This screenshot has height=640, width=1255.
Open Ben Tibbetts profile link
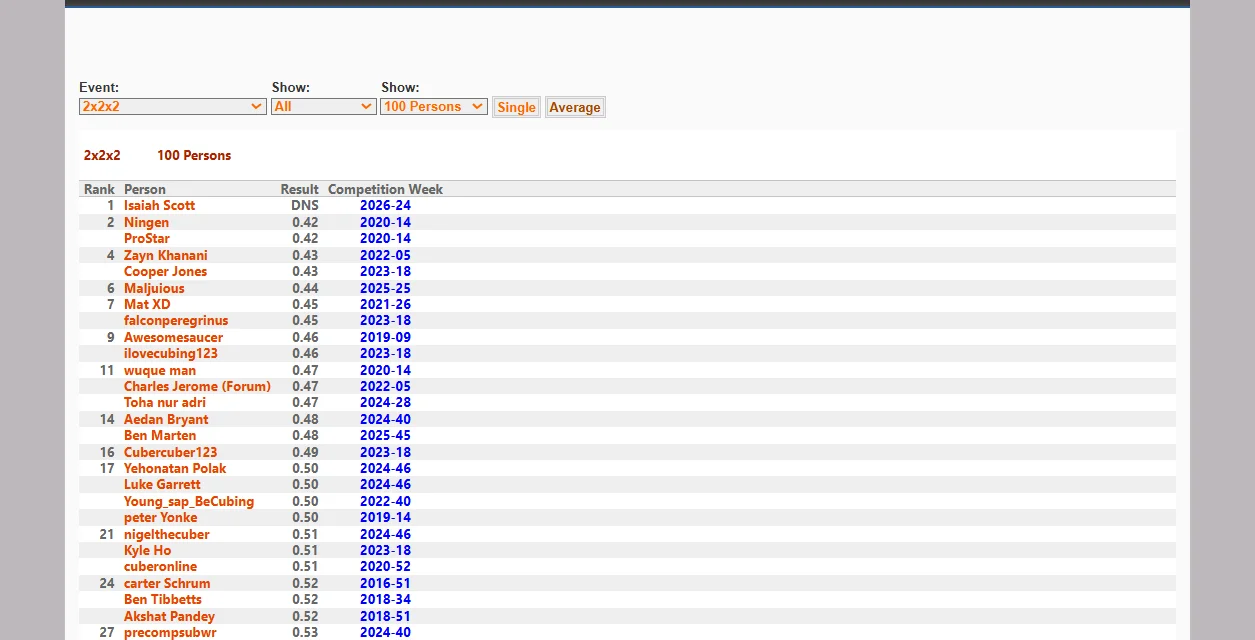point(163,600)
